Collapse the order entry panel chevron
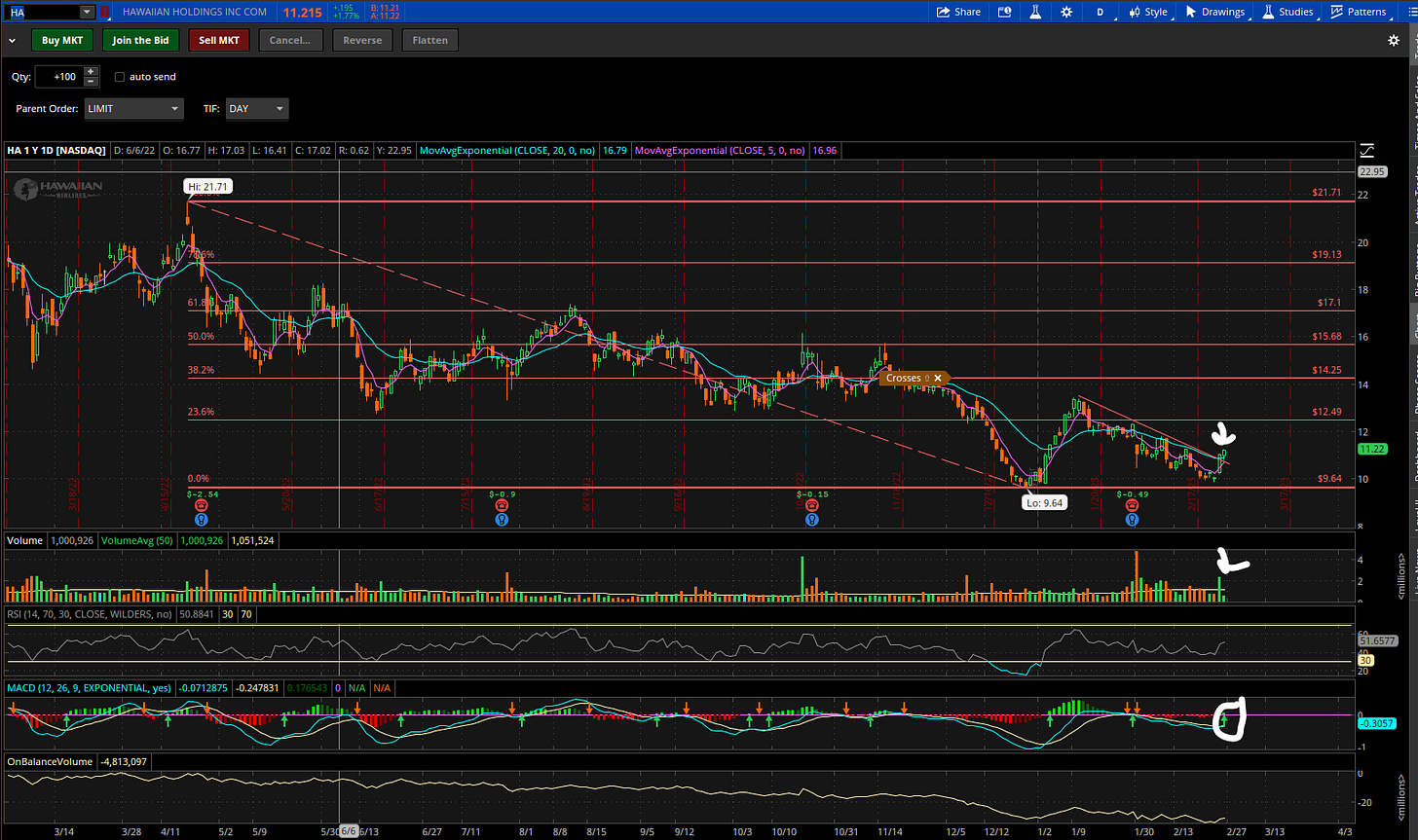 coord(12,40)
